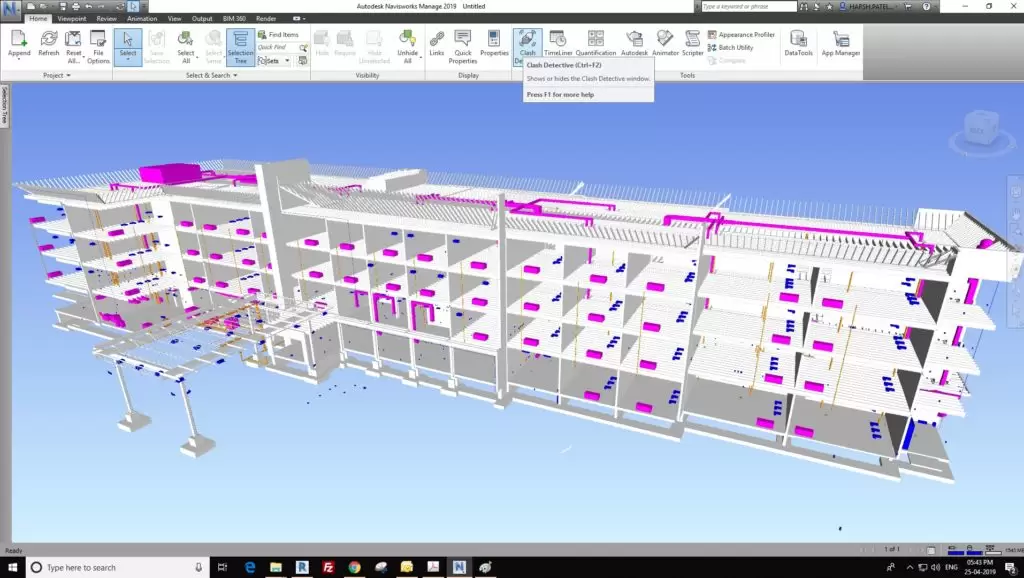The width and height of the screenshot is (1024, 578).
Task: Click the Find Items button
Action: 278,34
